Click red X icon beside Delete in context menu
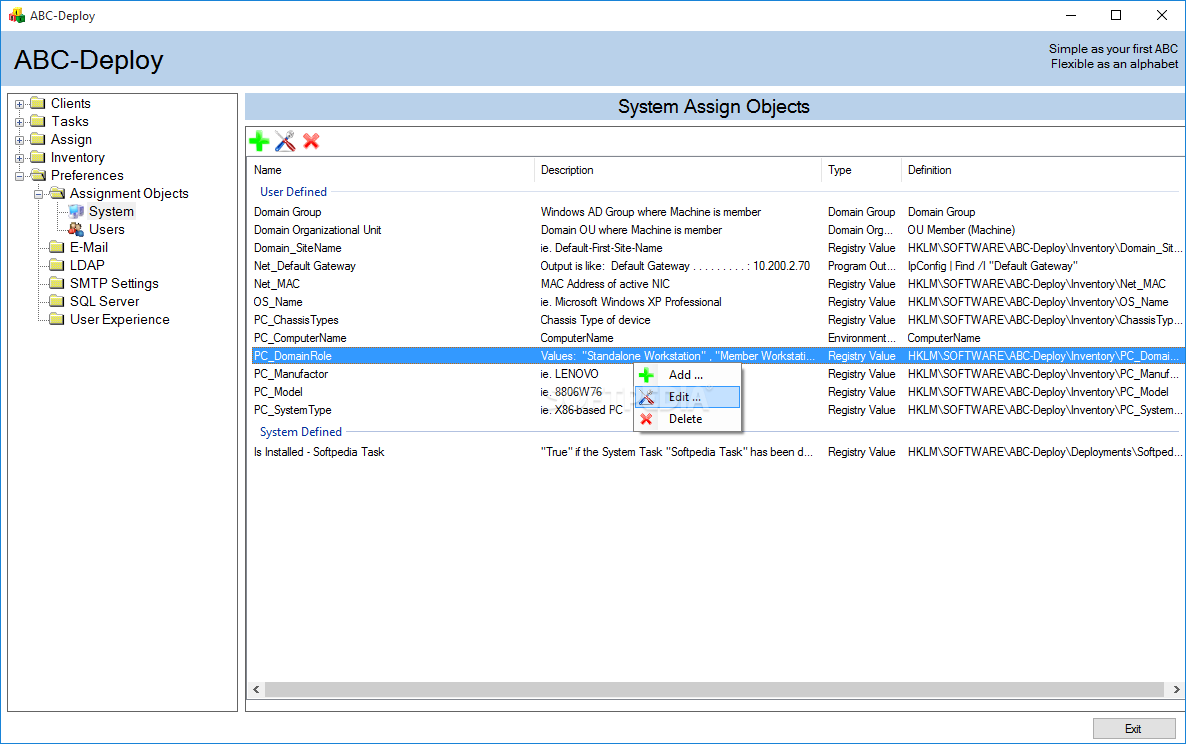 coord(646,419)
